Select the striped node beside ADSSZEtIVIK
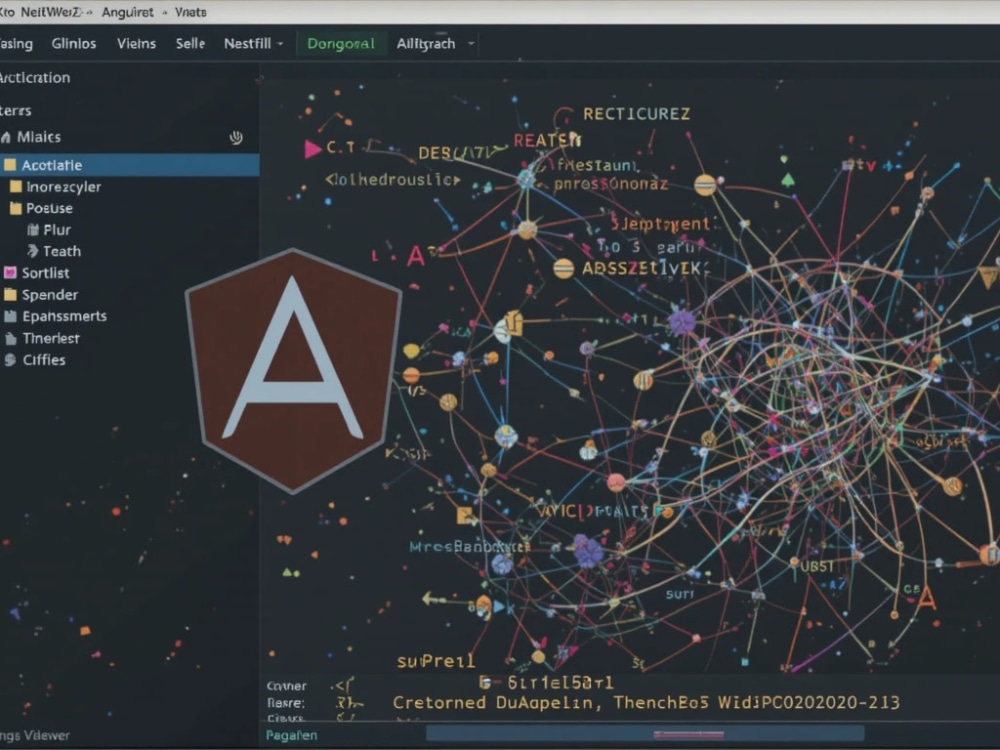1000x750 pixels. click(564, 269)
